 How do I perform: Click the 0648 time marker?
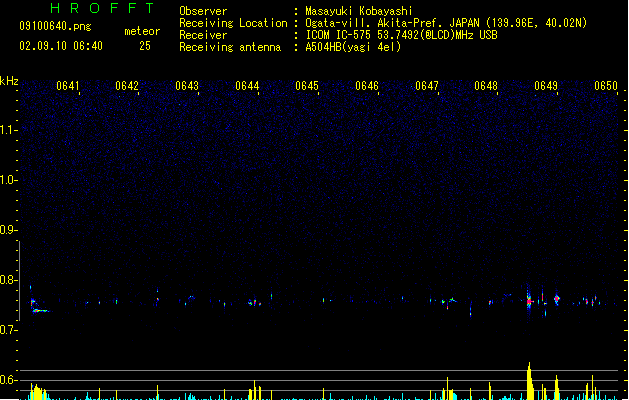486,86
